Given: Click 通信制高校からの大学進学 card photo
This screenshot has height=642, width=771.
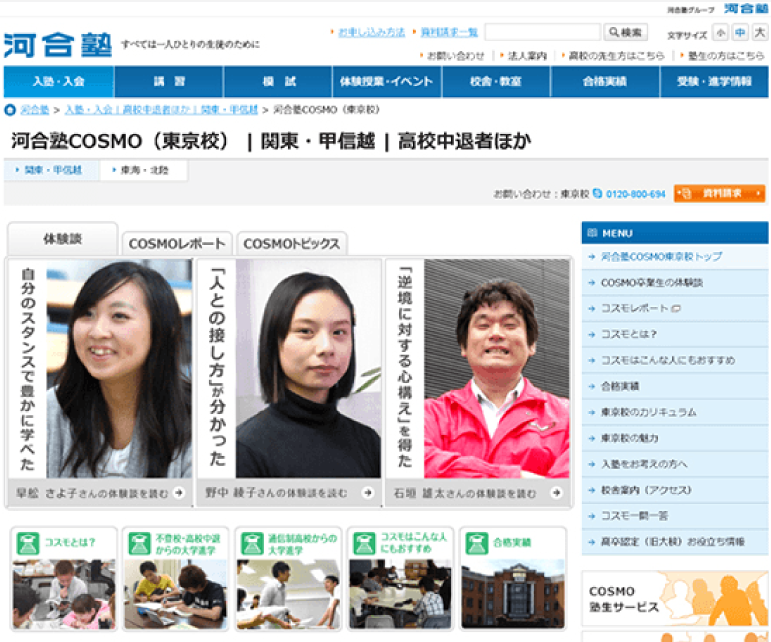Looking at the screenshot, I should (288, 594).
